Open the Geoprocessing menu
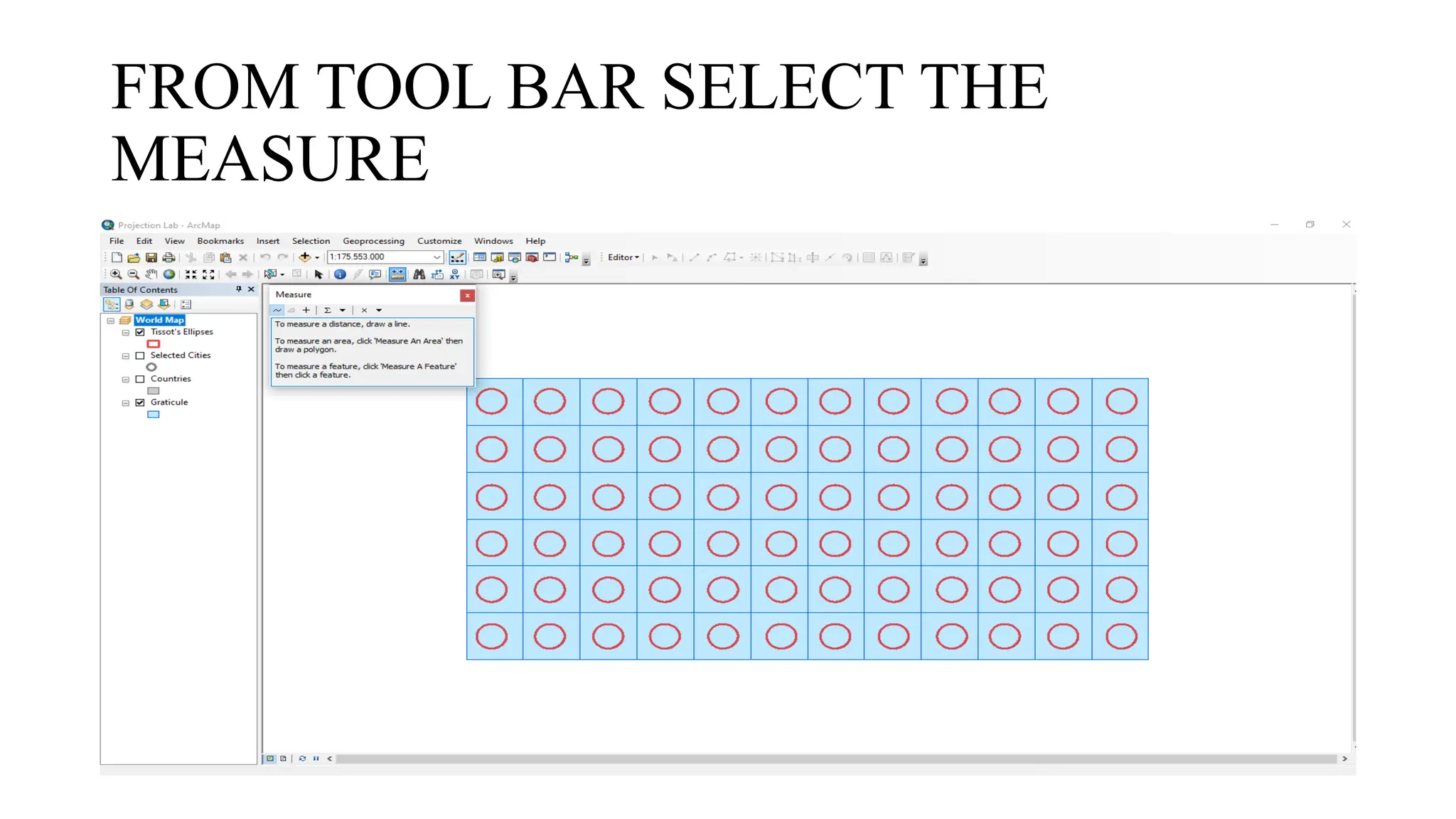Screen dimensions: 1456x819 (x=373, y=241)
